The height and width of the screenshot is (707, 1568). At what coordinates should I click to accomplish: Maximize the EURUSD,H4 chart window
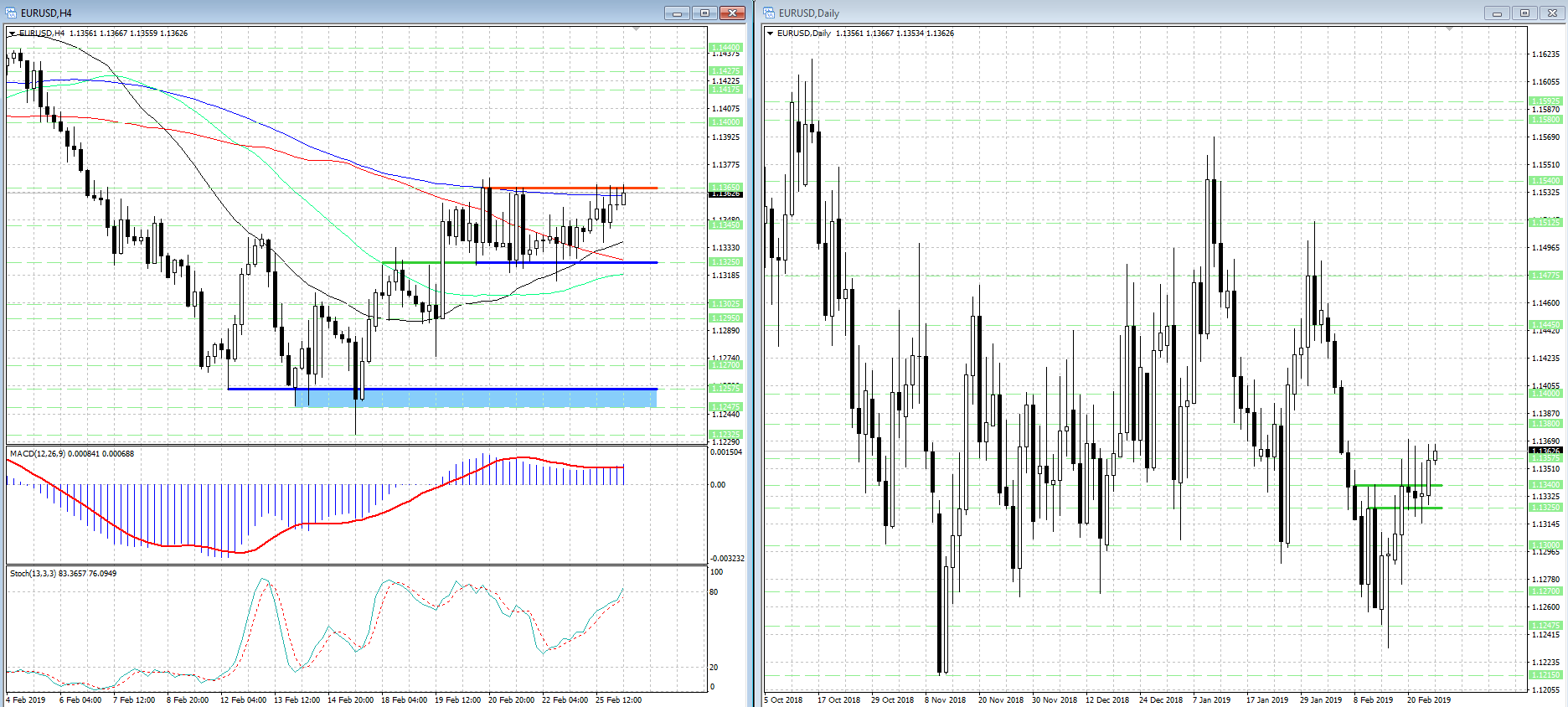(704, 13)
